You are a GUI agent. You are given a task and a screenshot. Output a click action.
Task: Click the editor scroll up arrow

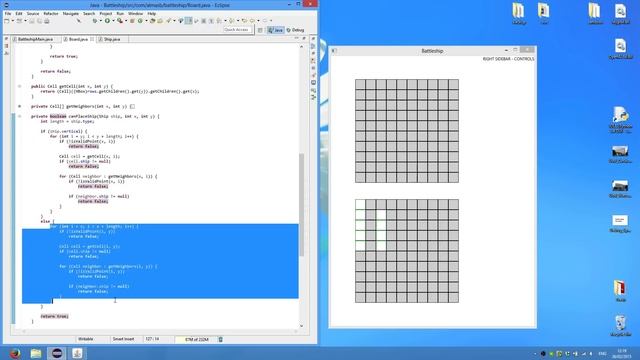coord(302,47)
